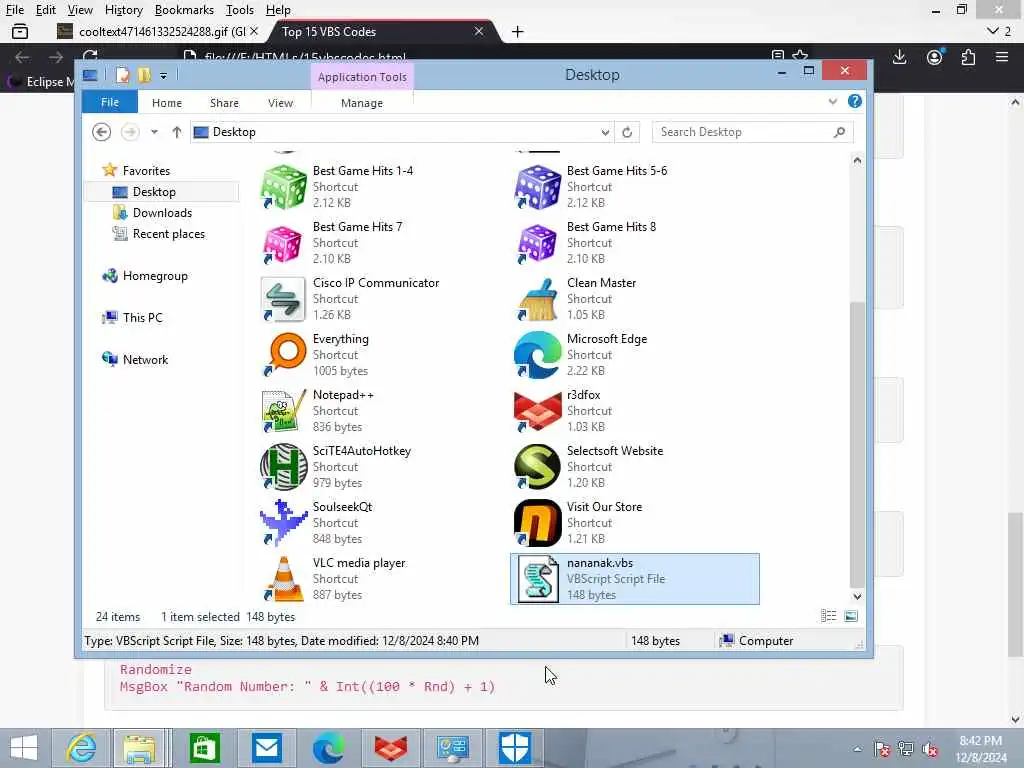Select the nananak.vbs script file icon

coord(537,579)
